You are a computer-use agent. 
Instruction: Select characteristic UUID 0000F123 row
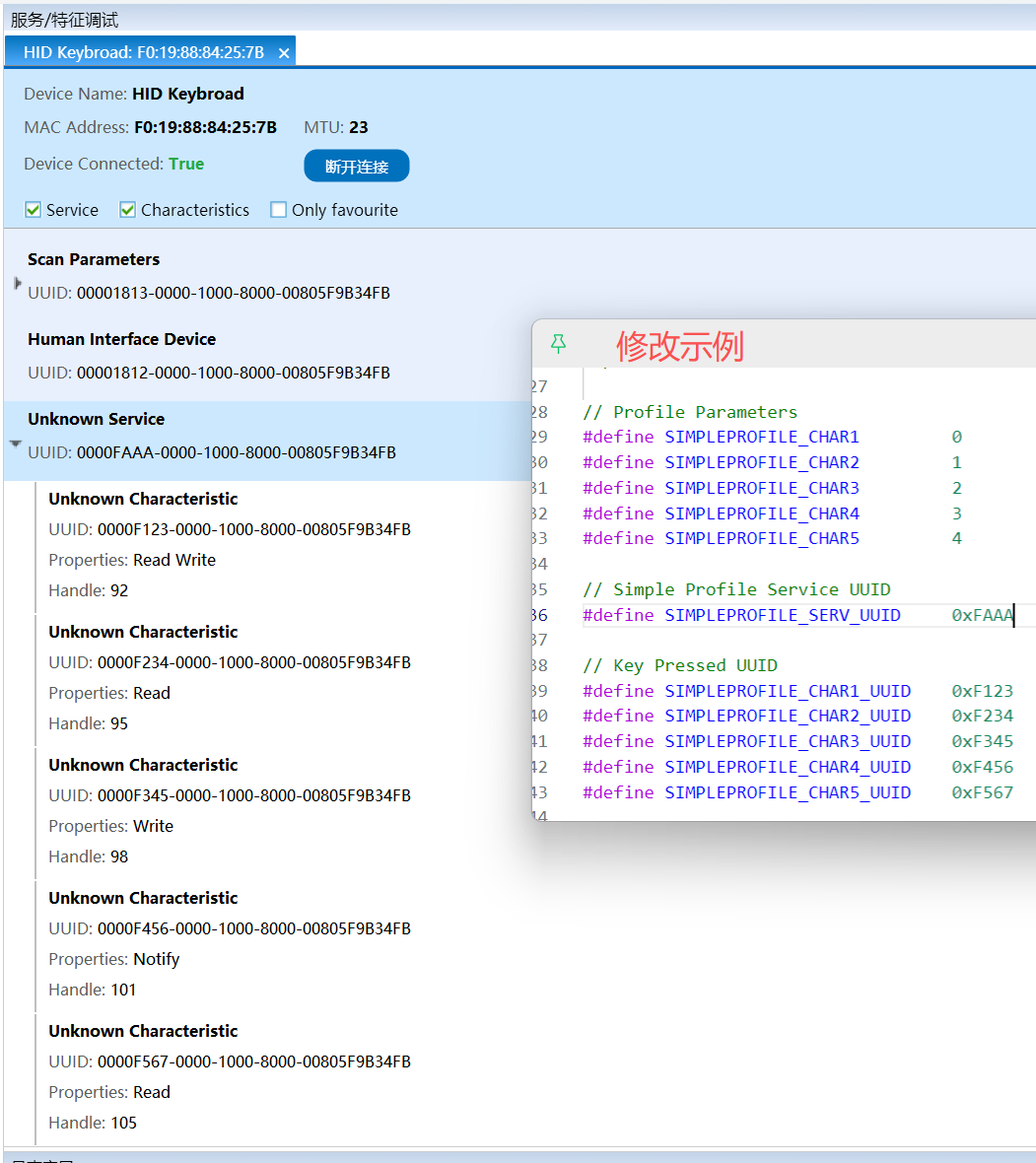point(230,529)
